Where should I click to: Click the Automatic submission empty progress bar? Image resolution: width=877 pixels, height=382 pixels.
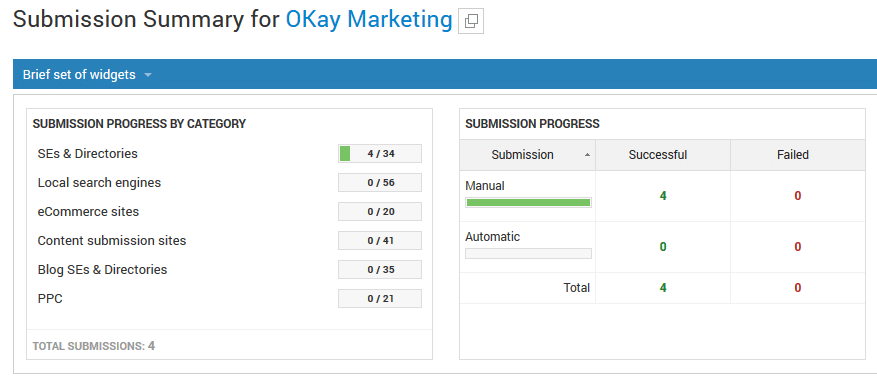pos(528,253)
